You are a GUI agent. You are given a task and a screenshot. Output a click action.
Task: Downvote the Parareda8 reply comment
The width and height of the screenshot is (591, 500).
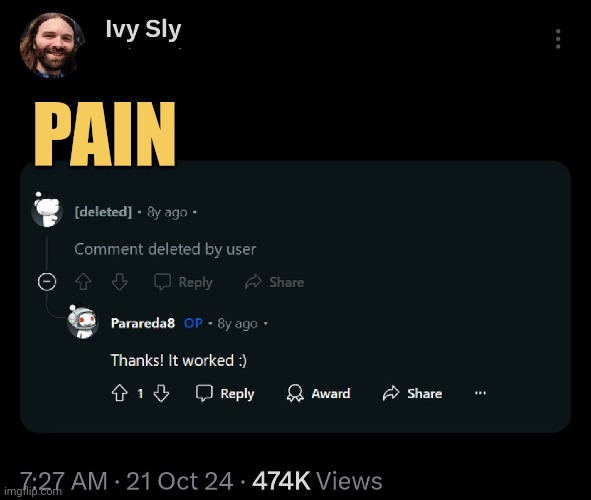[x=161, y=393]
